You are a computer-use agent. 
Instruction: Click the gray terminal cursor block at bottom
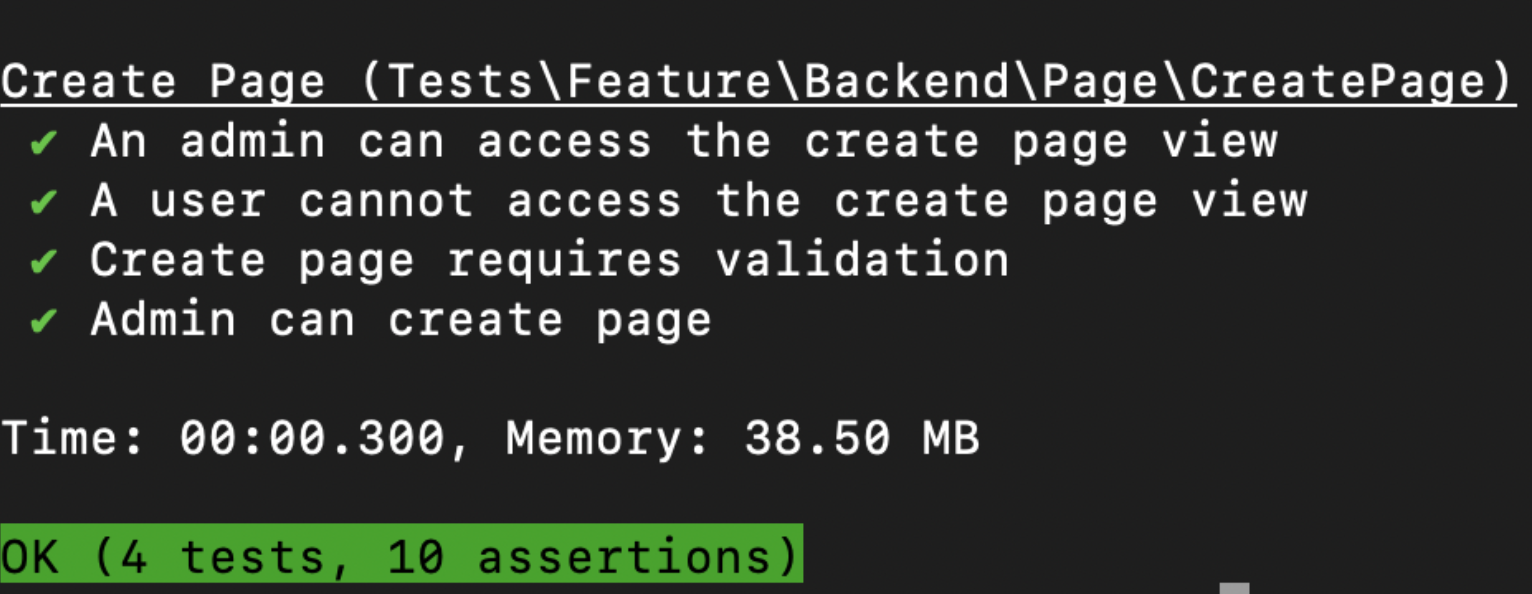pyautogui.click(x=1235, y=588)
